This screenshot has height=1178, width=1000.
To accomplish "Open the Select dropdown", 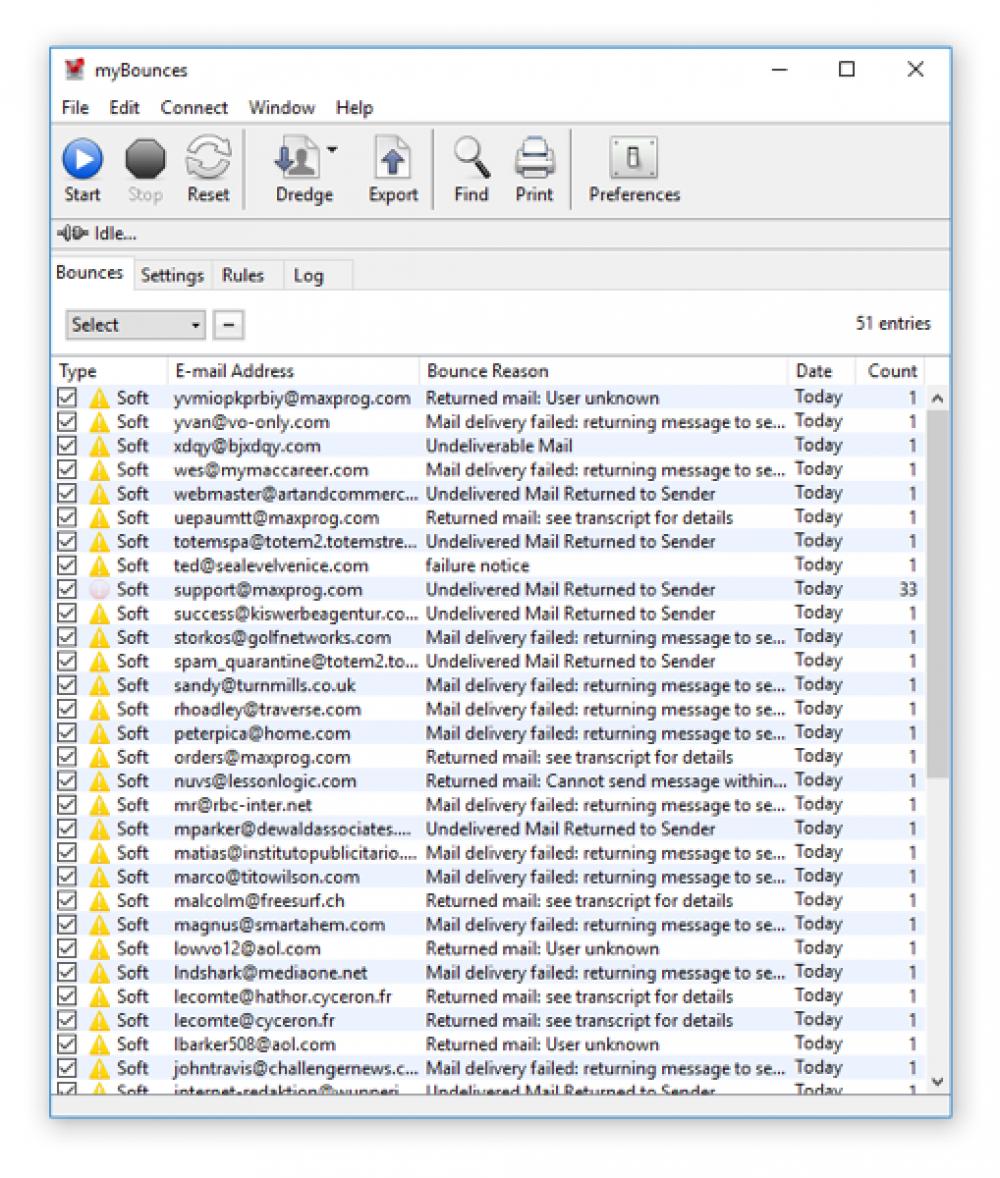I will (x=133, y=324).
